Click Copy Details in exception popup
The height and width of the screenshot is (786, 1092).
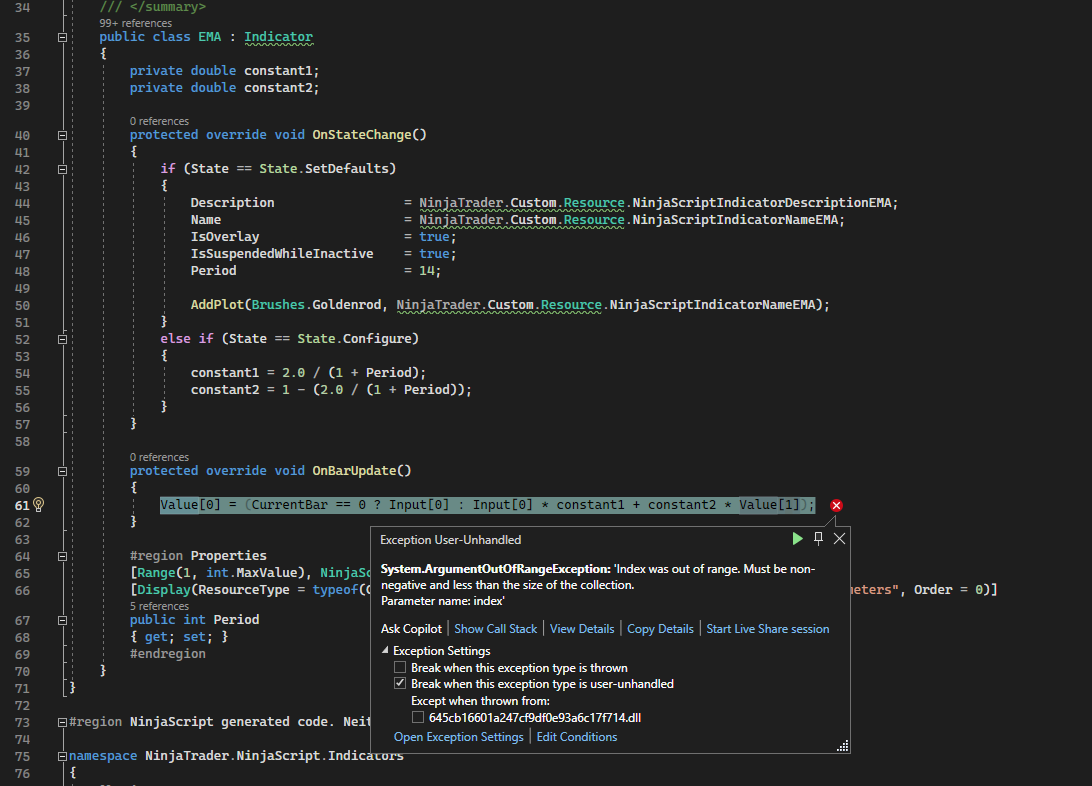coord(660,629)
